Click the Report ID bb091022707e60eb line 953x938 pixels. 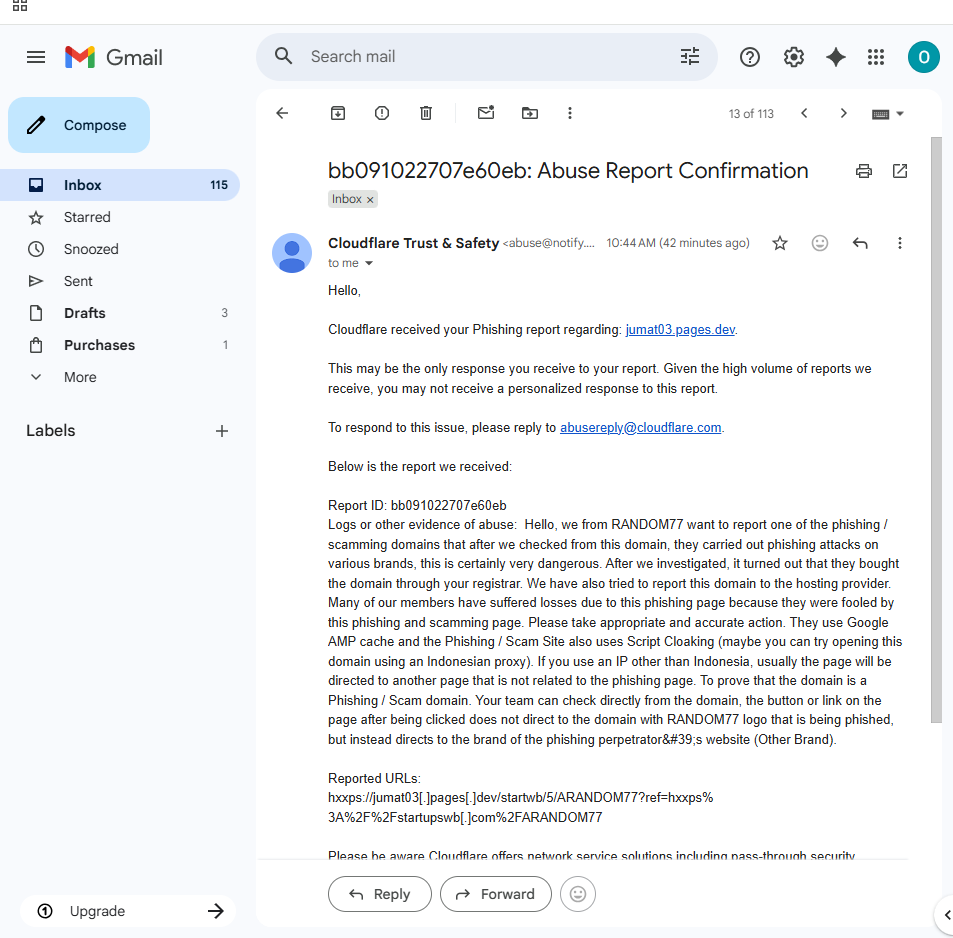point(417,505)
